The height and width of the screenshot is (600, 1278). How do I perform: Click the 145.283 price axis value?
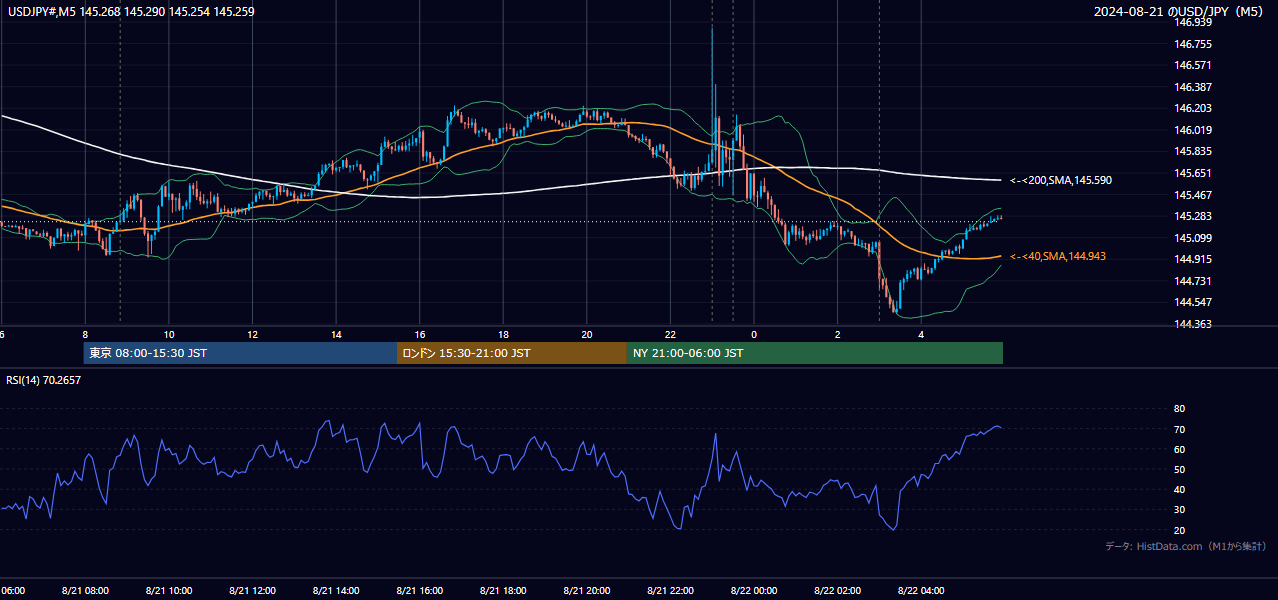coord(1193,216)
